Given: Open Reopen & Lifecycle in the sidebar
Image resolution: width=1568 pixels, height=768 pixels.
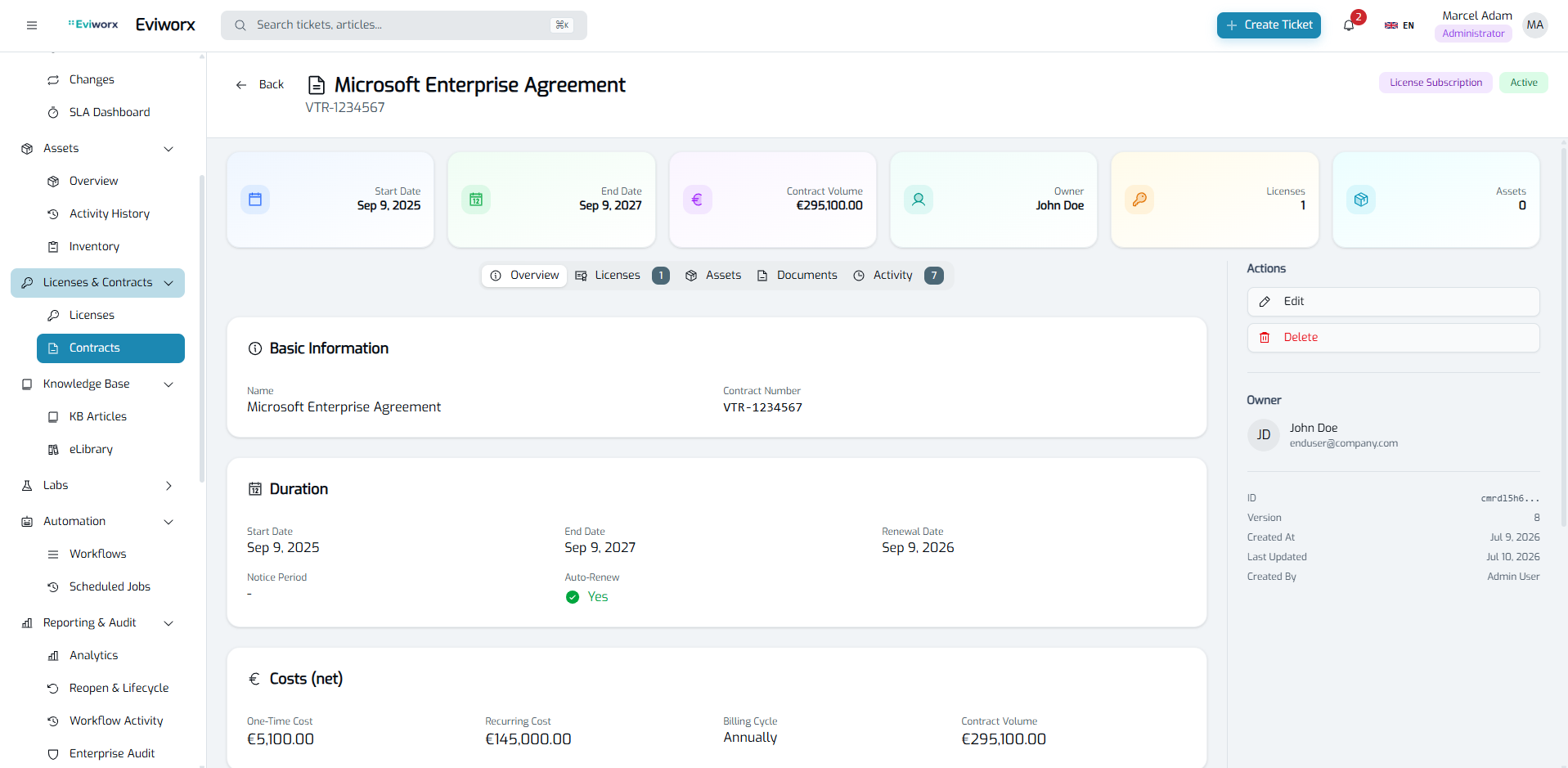Looking at the screenshot, I should (x=110, y=688).
